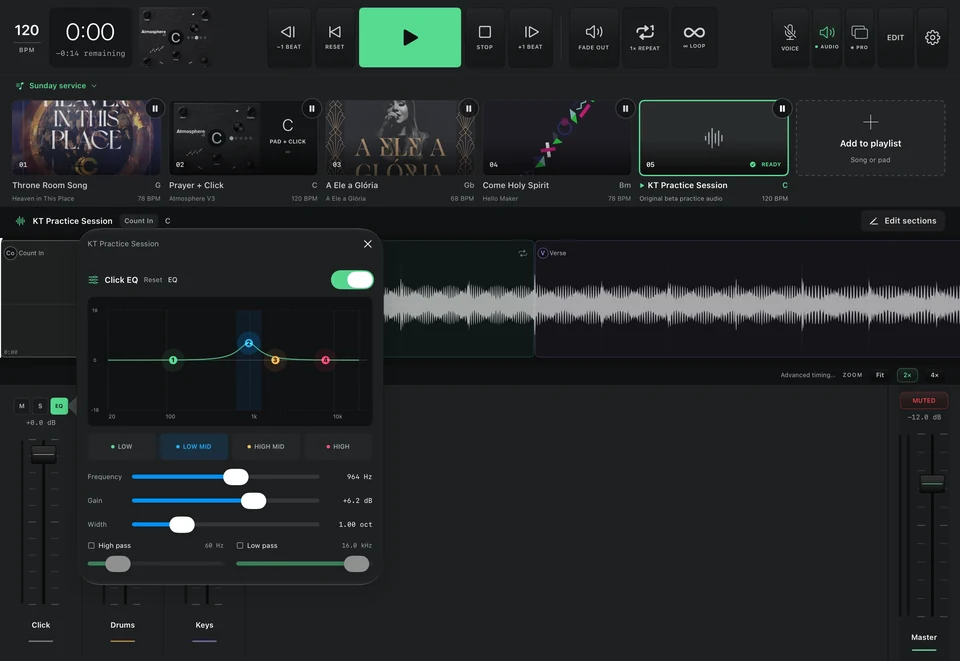This screenshot has width=960, height=661.
Task: Switch to the HIGH MID band tab
Action: 266,447
